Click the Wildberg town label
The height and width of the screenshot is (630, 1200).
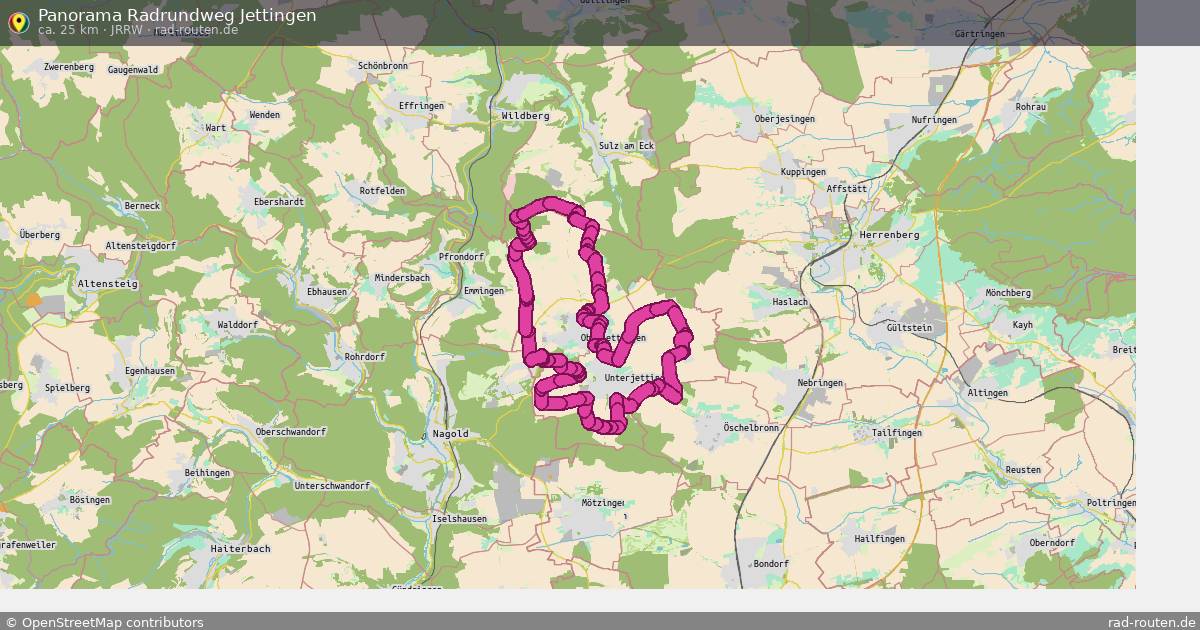tap(525, 116)
